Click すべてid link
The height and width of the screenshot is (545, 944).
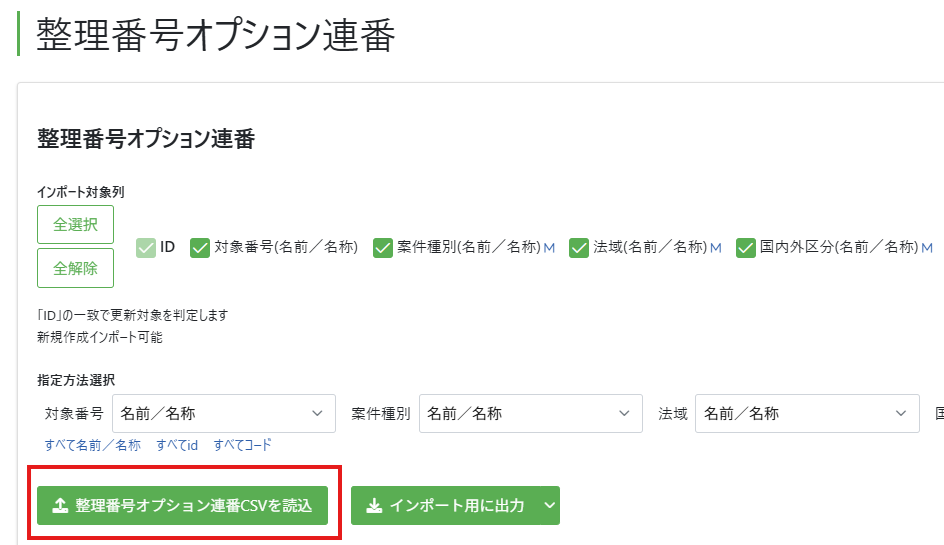click(177, 445)
